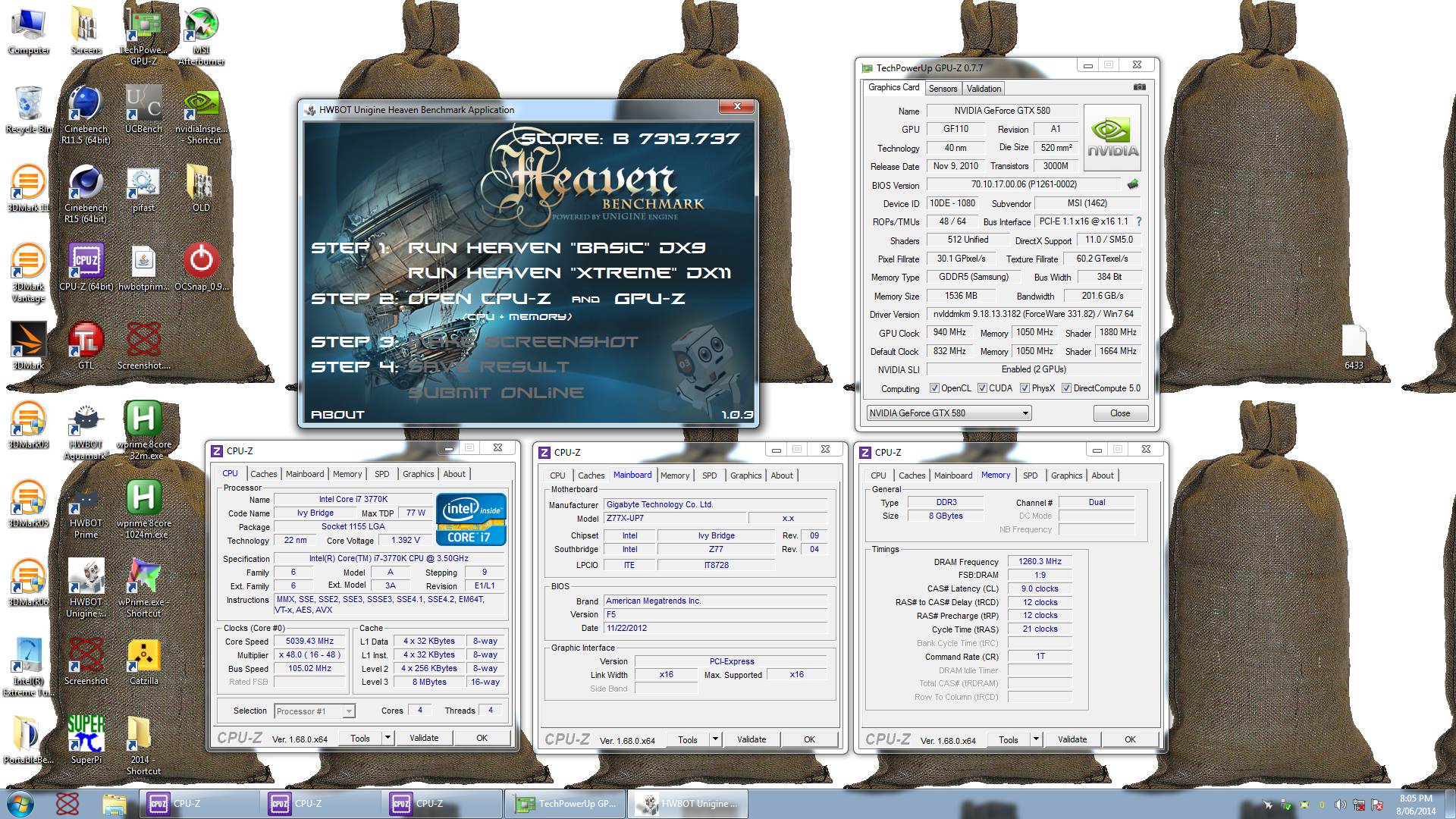This screenshot has height=819, width=1456.
Task: Toggle the DirectCompute 5.0 checkbox
Action: coord(1066,388)
